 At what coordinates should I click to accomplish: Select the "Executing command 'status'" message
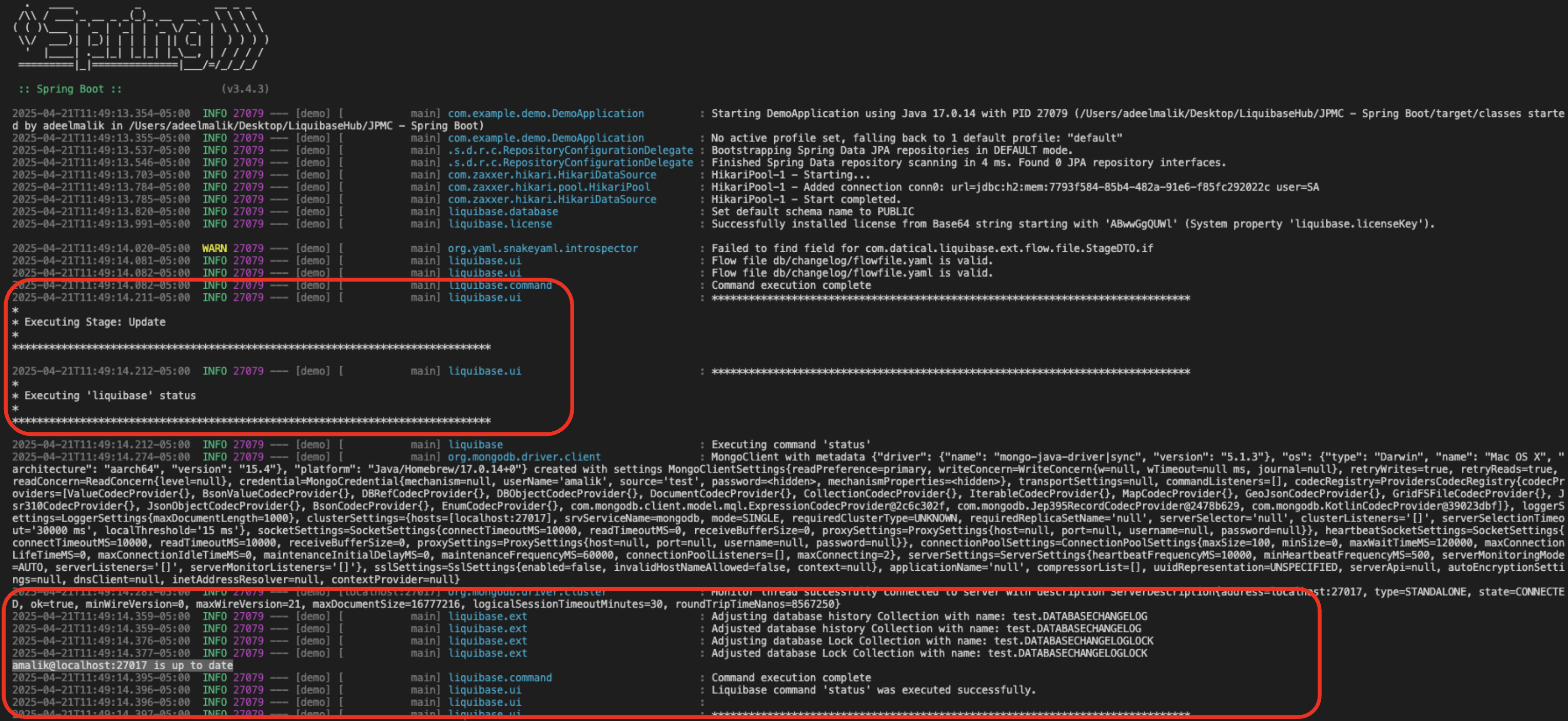[x=791, y=445]
